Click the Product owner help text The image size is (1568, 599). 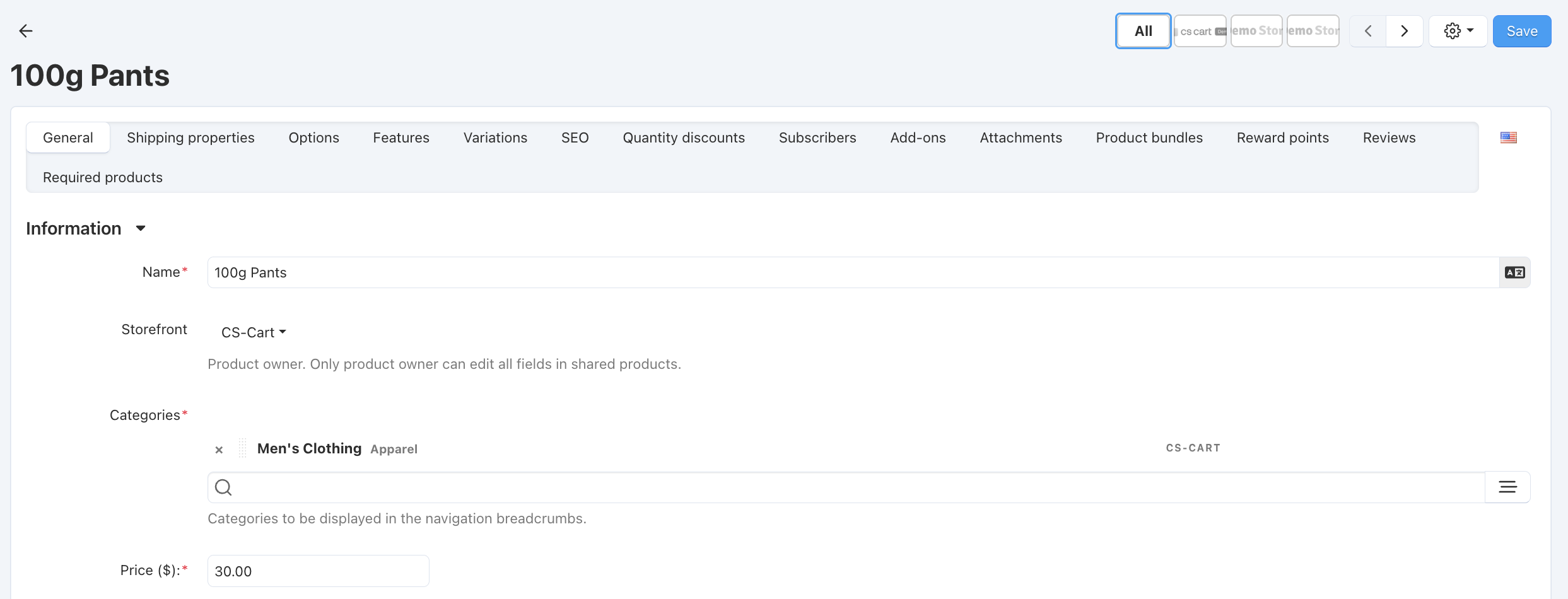coord(444,364)
